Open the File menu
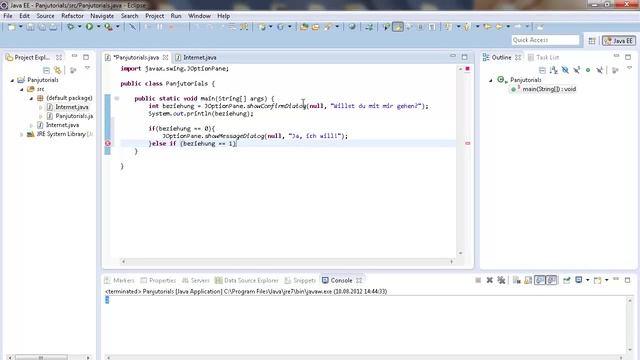This screenshot has height=360, width=640. pos(8,16)
